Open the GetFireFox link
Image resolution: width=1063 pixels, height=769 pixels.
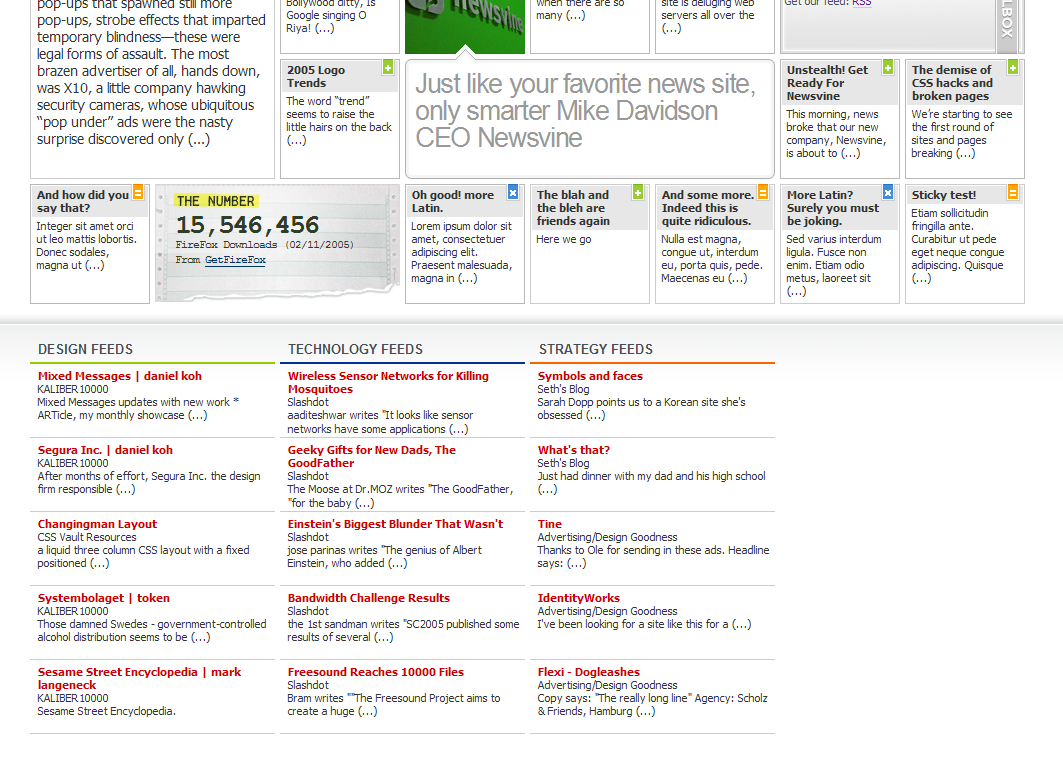(235, 260)
